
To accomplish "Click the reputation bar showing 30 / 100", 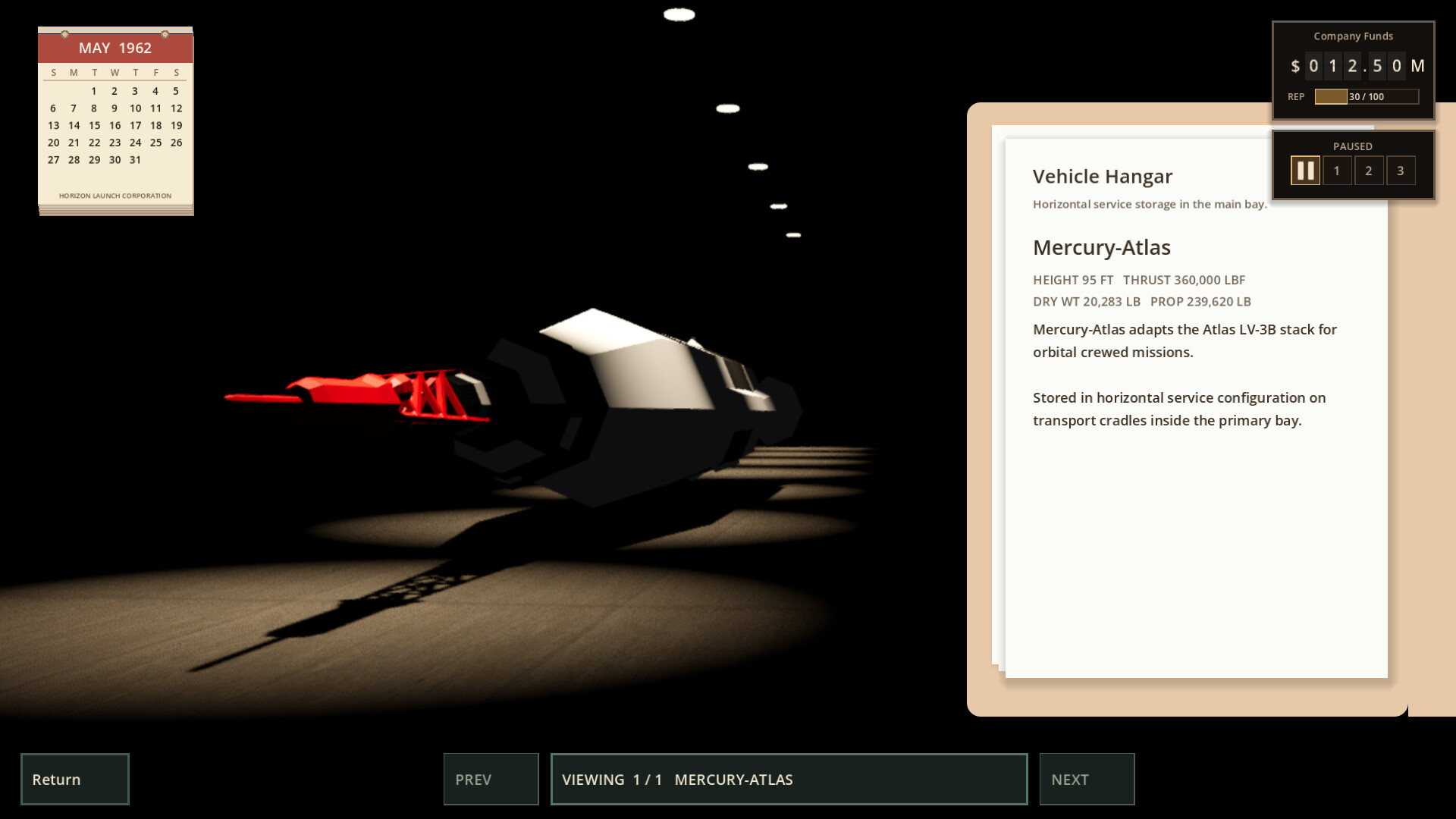I will point(1367,96).
